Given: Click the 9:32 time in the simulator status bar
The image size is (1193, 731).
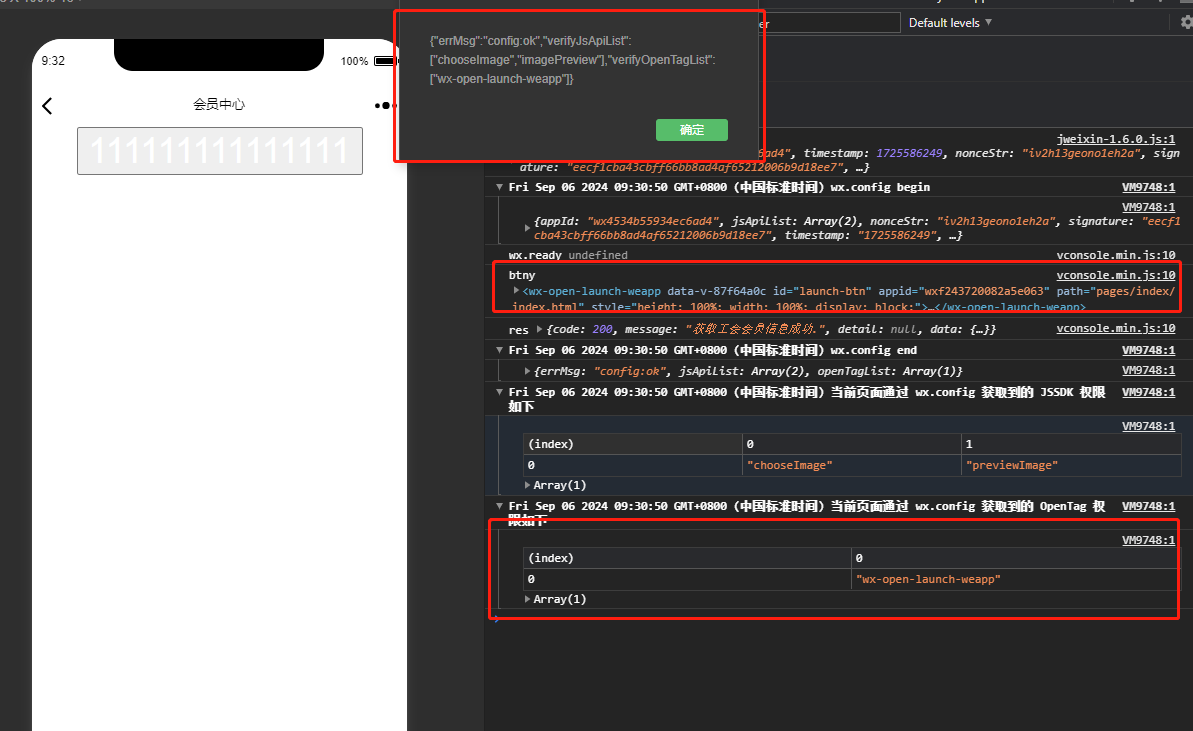Looking at the screenshot, I should click(53, 61).
